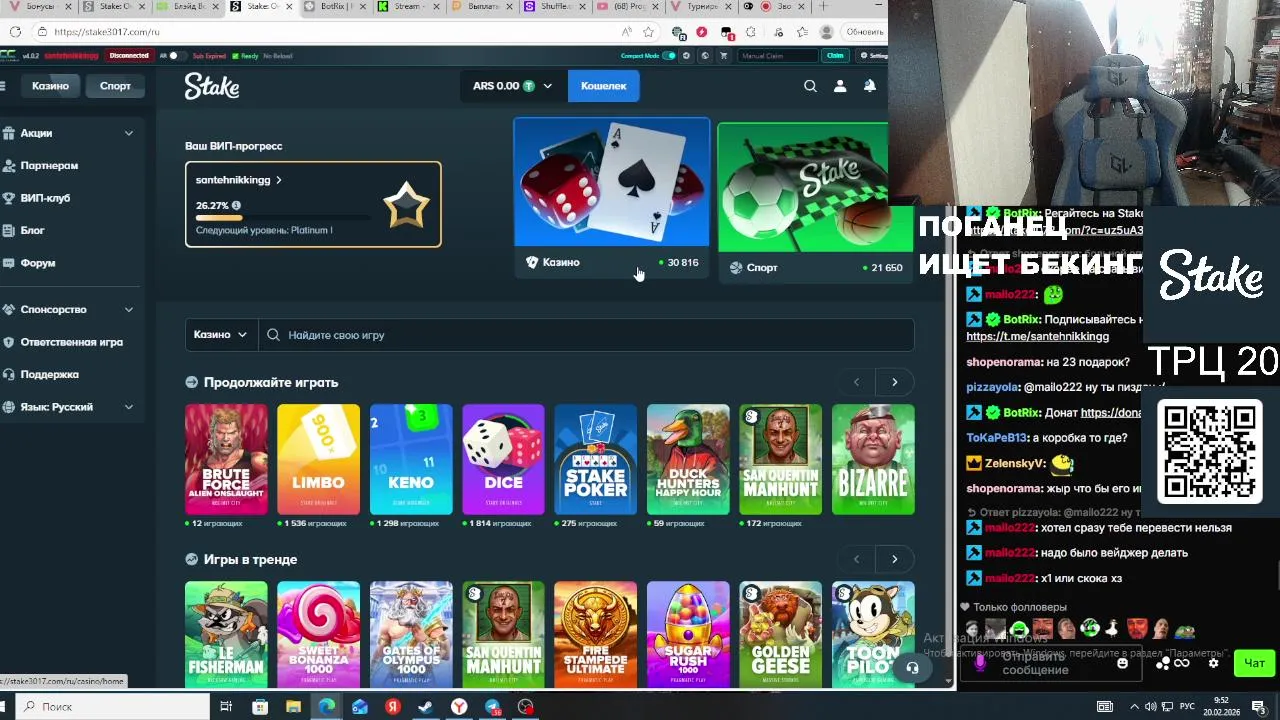The height and width of the screenshot is (720, 1280).
Task: Previous arrow for Игры в тренде carousel
Action: tap(856, 559)
